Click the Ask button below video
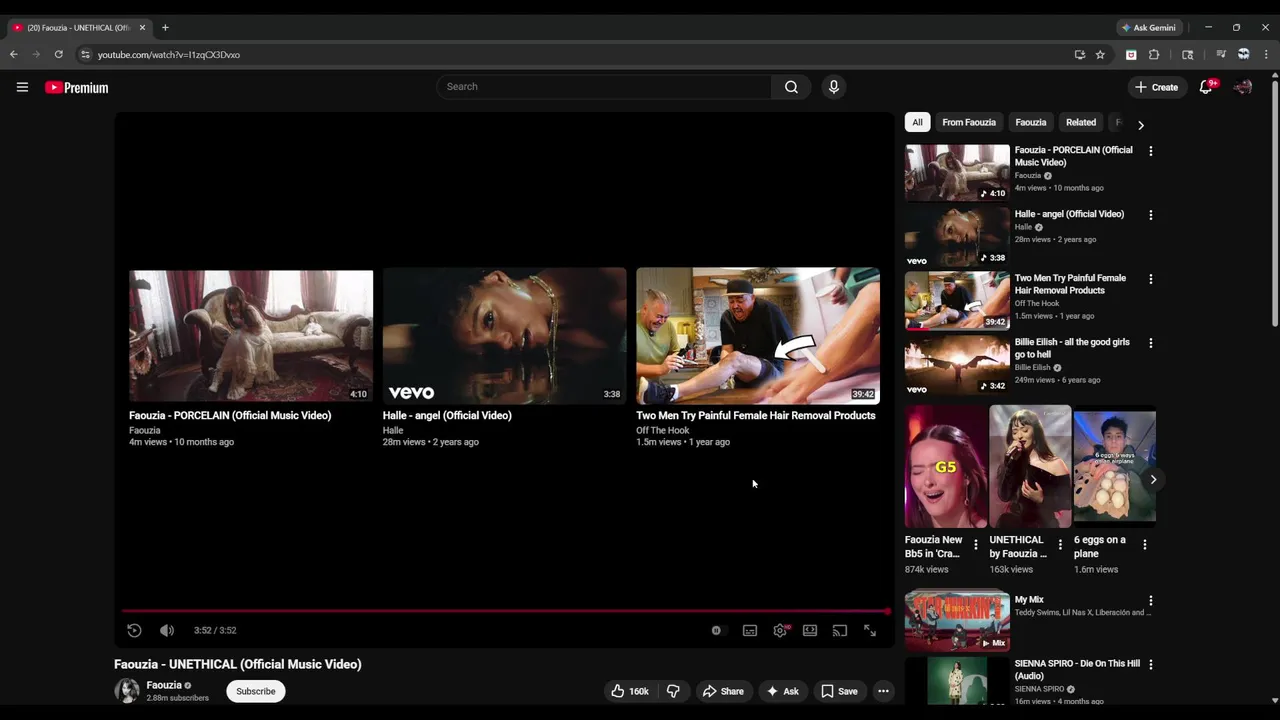Viewport: 1280px width, 720px height. point(782,691)
